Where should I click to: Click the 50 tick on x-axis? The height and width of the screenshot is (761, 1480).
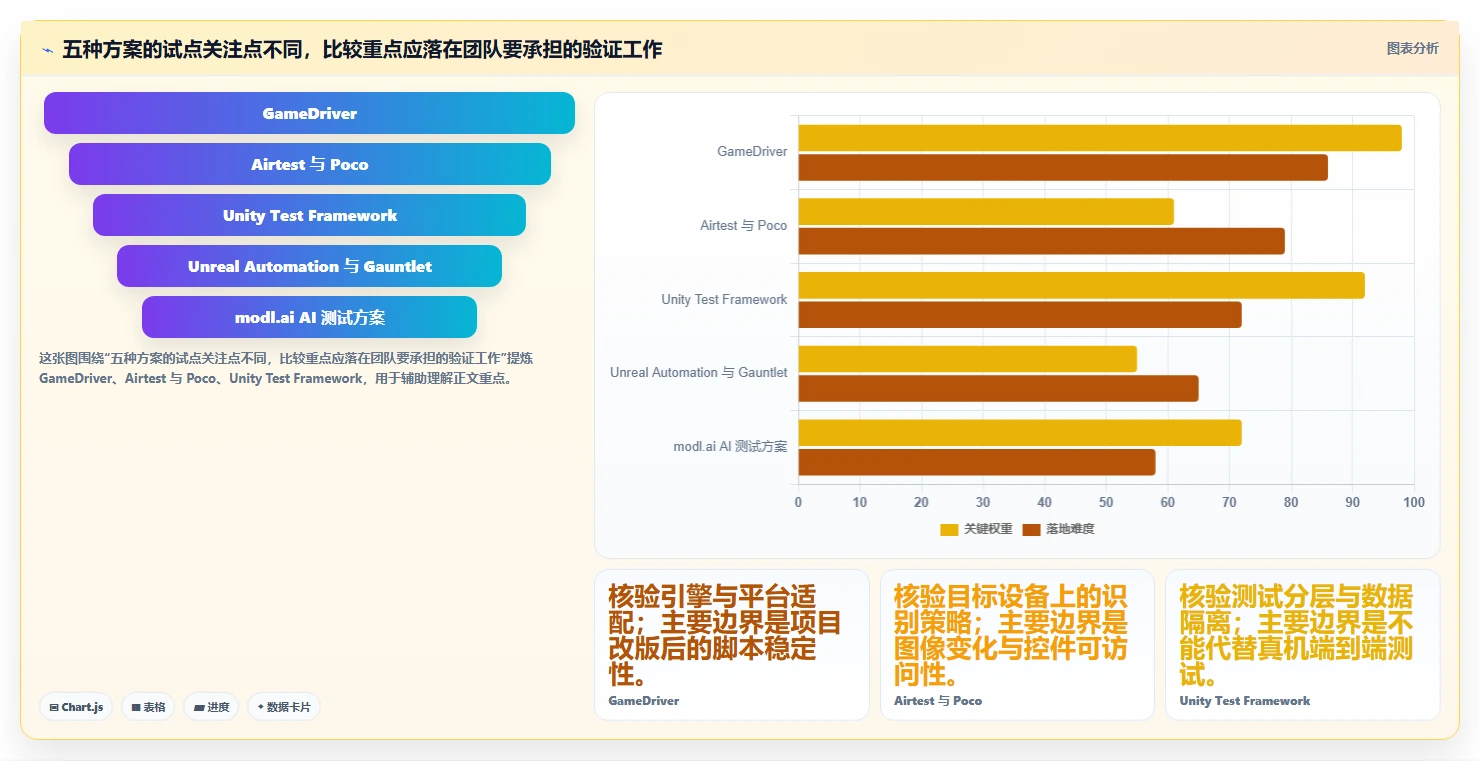tap(1106, 502)
